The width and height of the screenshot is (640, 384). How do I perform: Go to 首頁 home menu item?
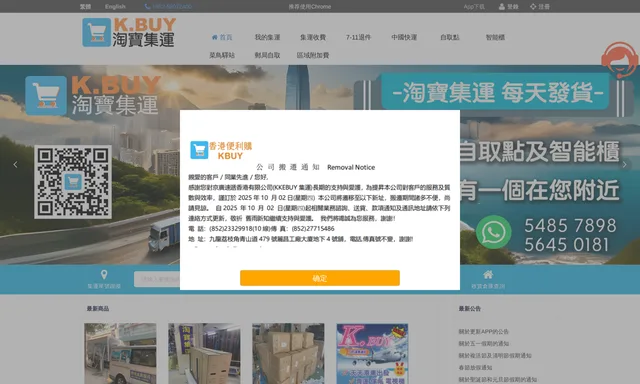[x=222, y=37]
